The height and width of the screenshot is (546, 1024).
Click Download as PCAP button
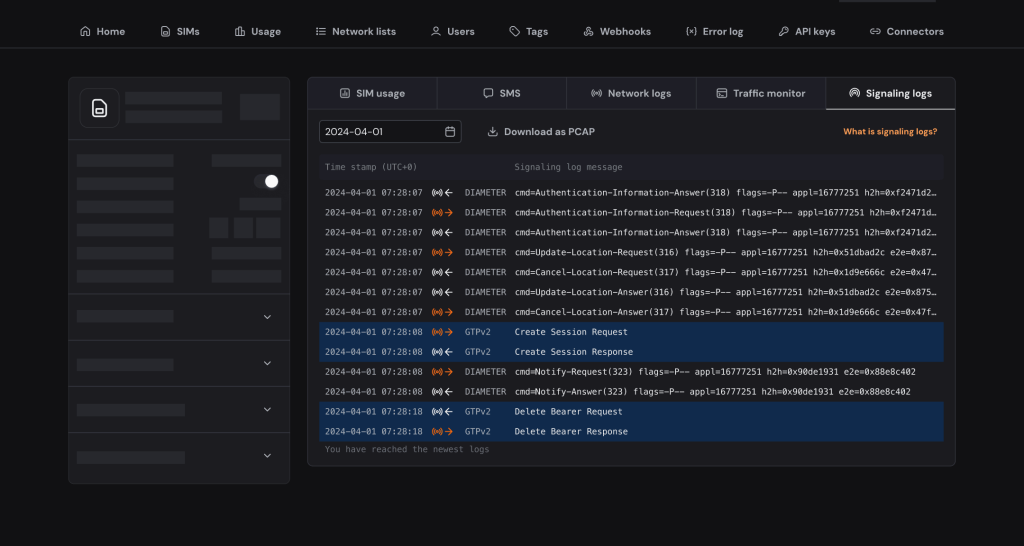tap(541, 132)
